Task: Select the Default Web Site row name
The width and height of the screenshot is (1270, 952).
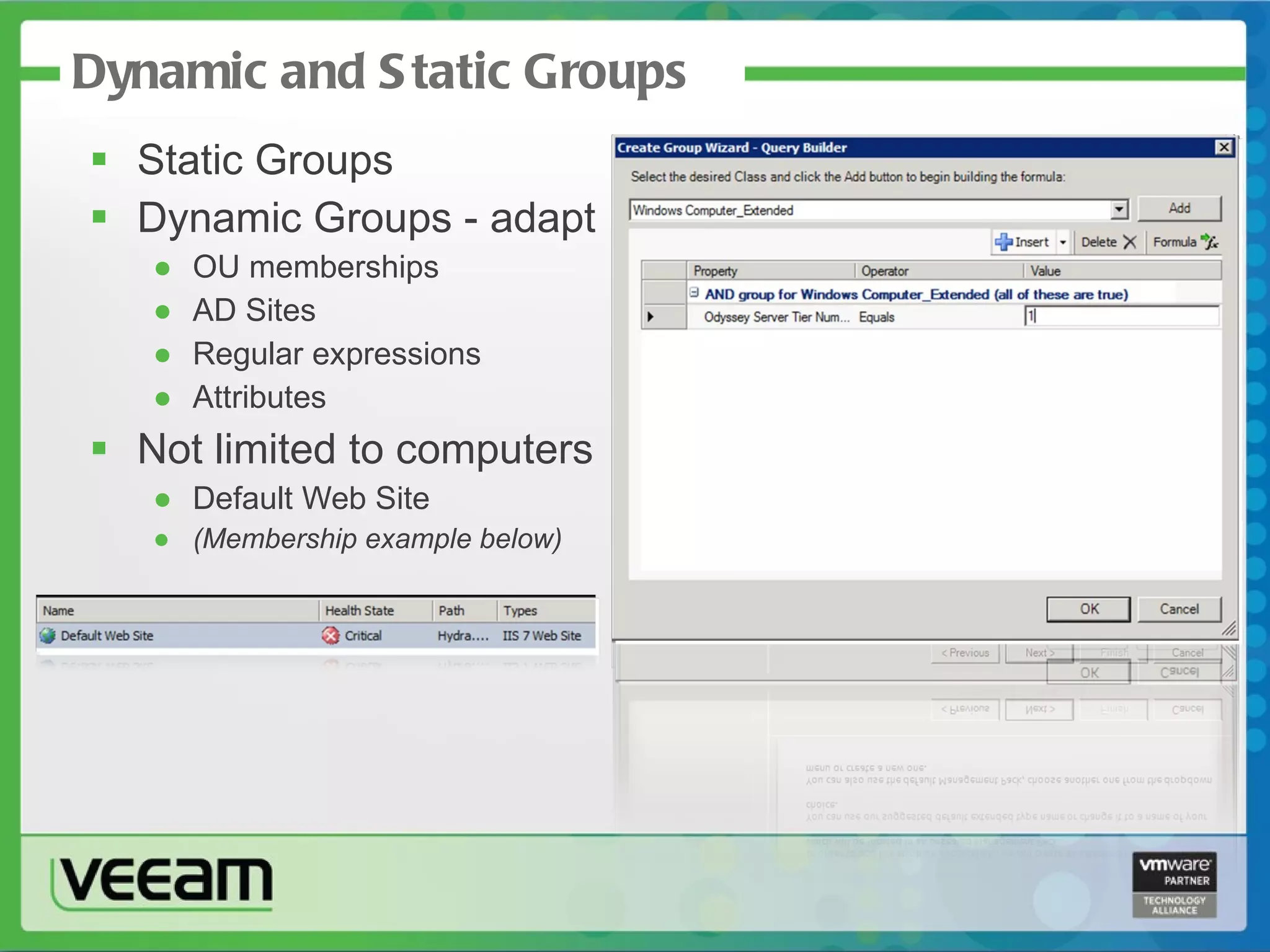Action: coord(107,635)
